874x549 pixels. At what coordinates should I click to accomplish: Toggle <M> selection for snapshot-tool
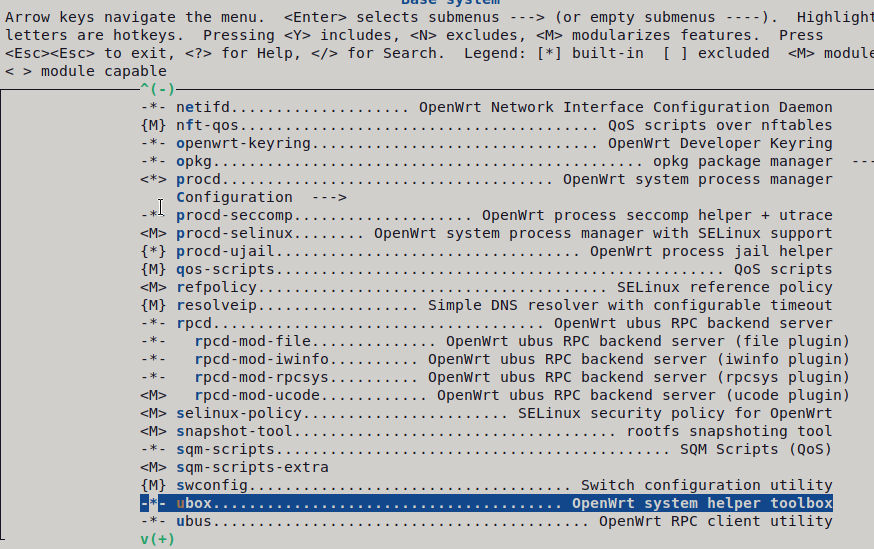[153, 431]
